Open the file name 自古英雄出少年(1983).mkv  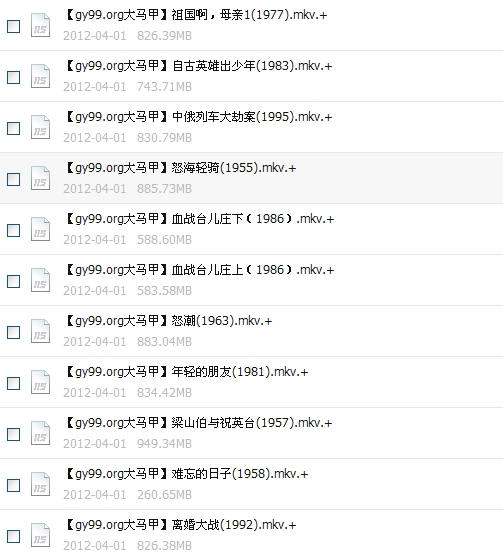click(199, 66)
